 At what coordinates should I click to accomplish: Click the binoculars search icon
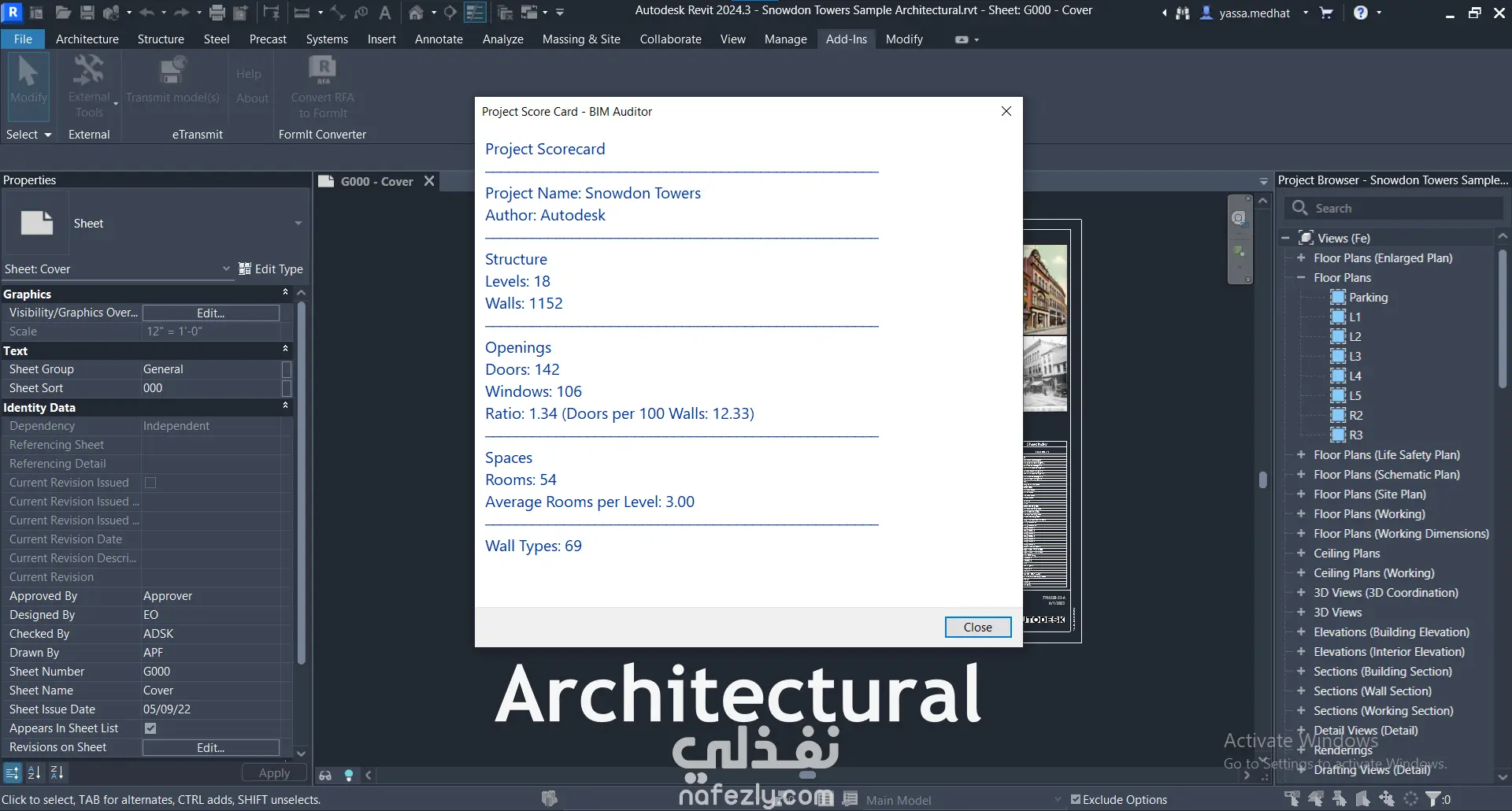[1183, 13]
